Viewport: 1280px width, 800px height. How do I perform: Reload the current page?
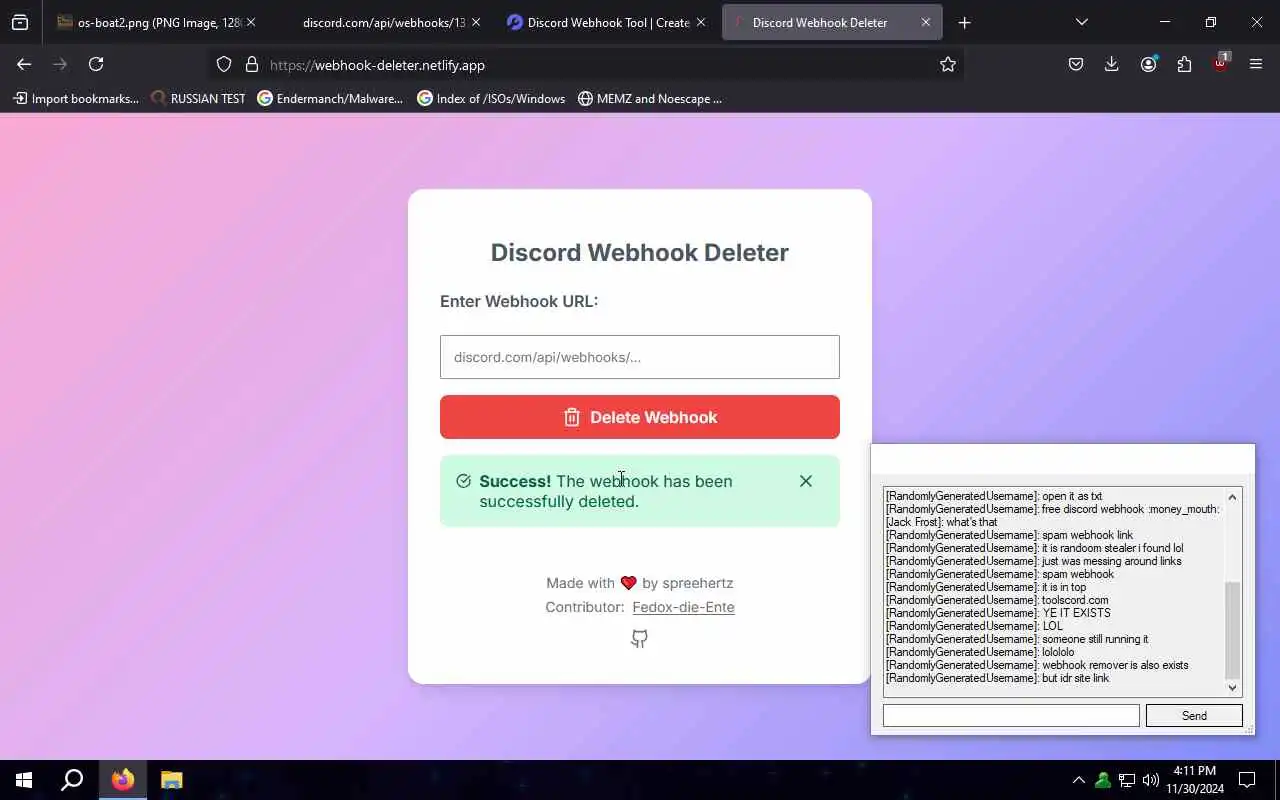coord(96,64)
